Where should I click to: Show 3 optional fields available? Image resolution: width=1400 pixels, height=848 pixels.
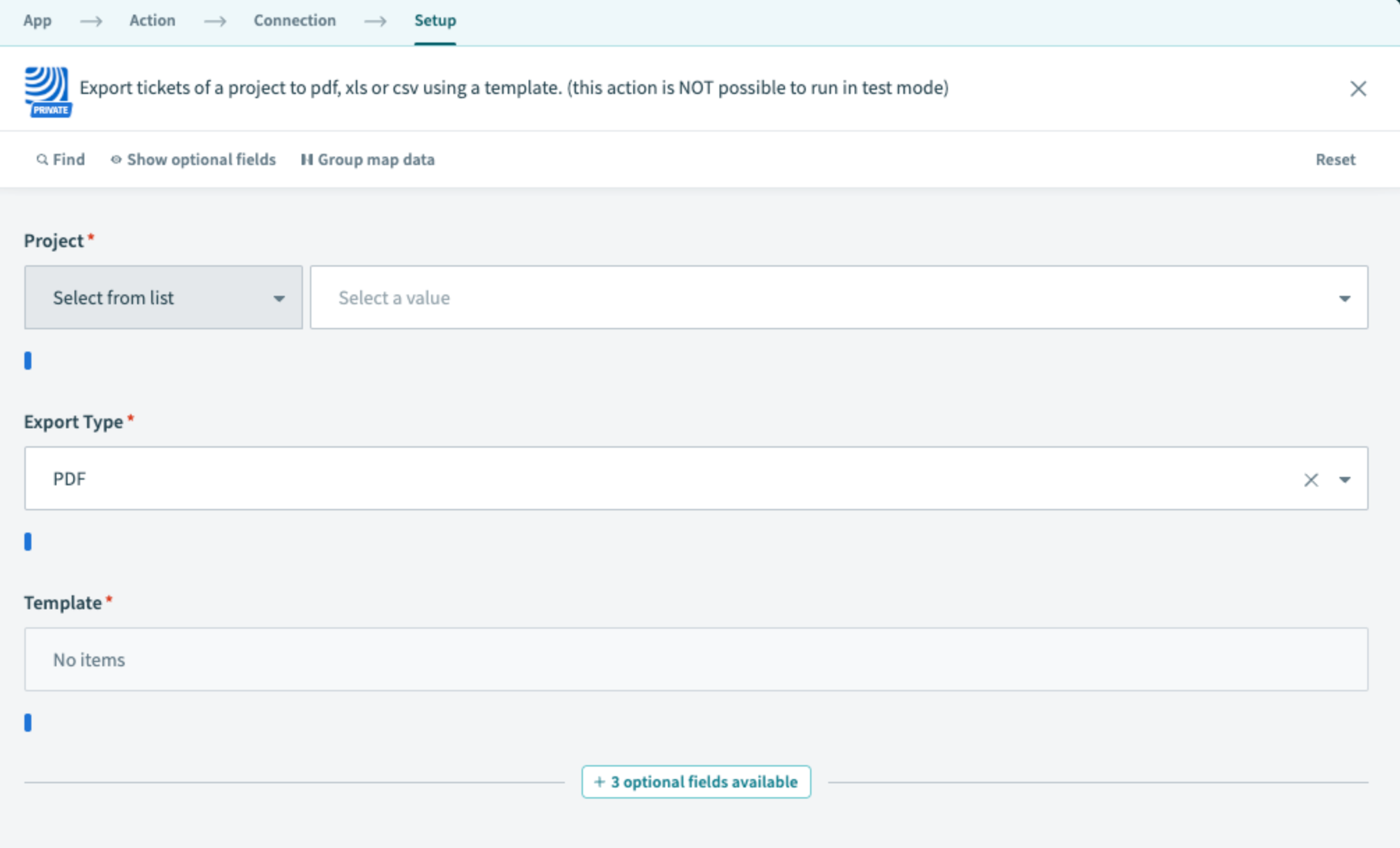tap(696, 782)
